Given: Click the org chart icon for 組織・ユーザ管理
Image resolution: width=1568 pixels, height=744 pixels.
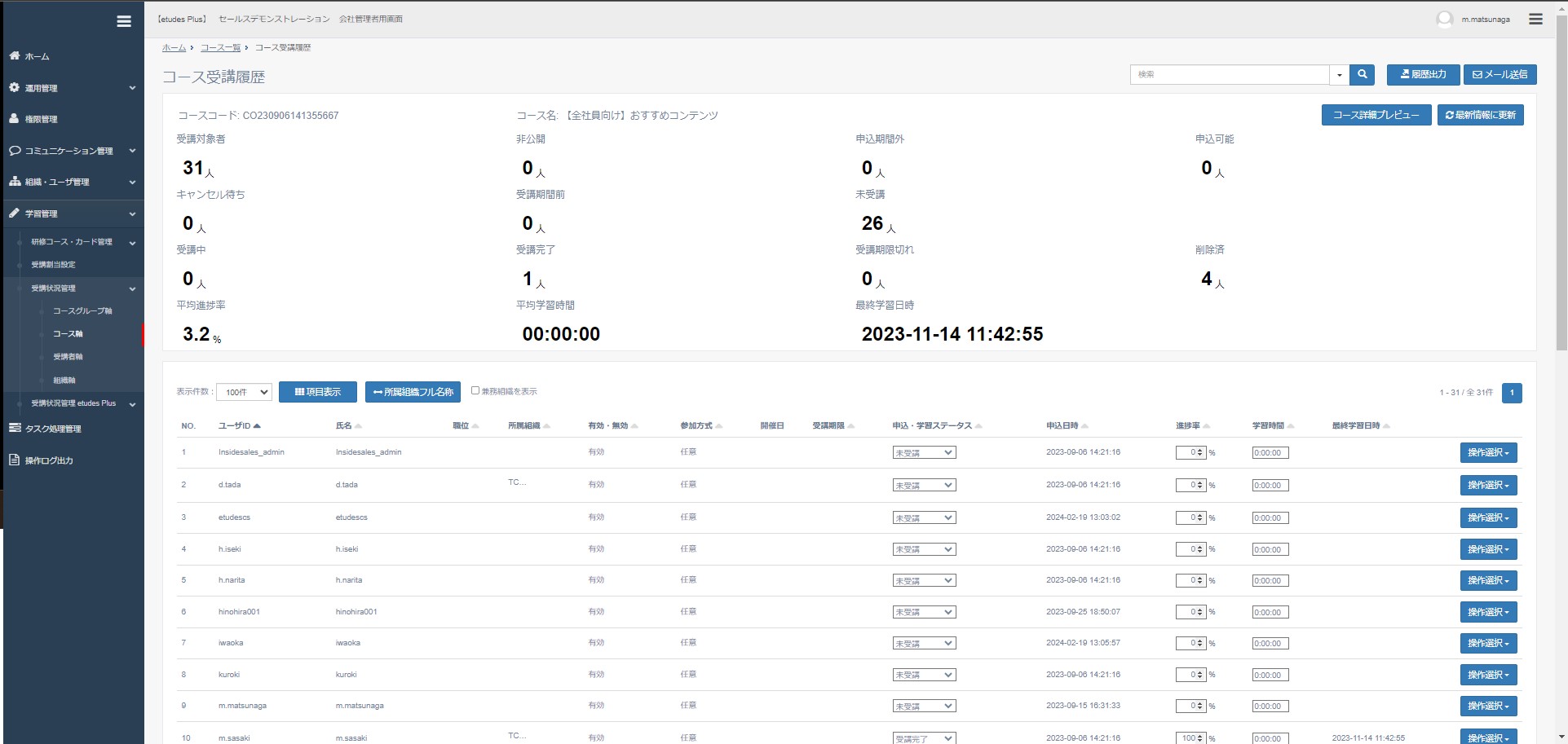Looking at the screenshot, I should (14, 181).
